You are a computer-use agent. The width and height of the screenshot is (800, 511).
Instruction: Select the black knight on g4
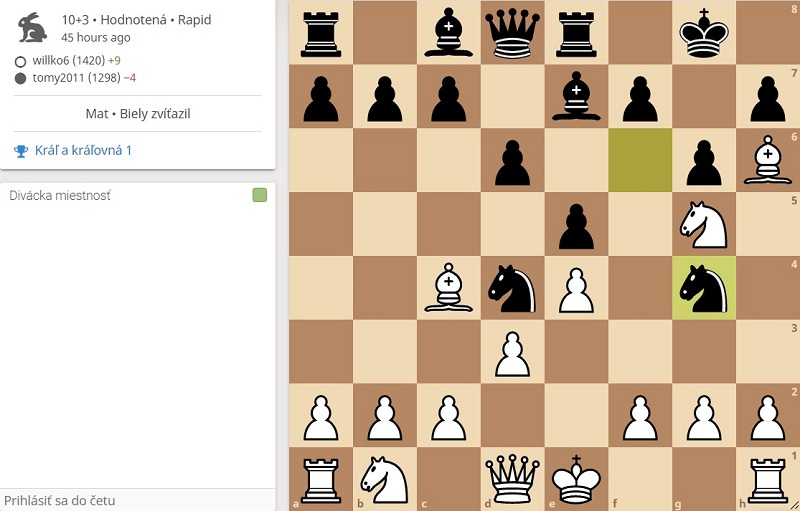704,288
